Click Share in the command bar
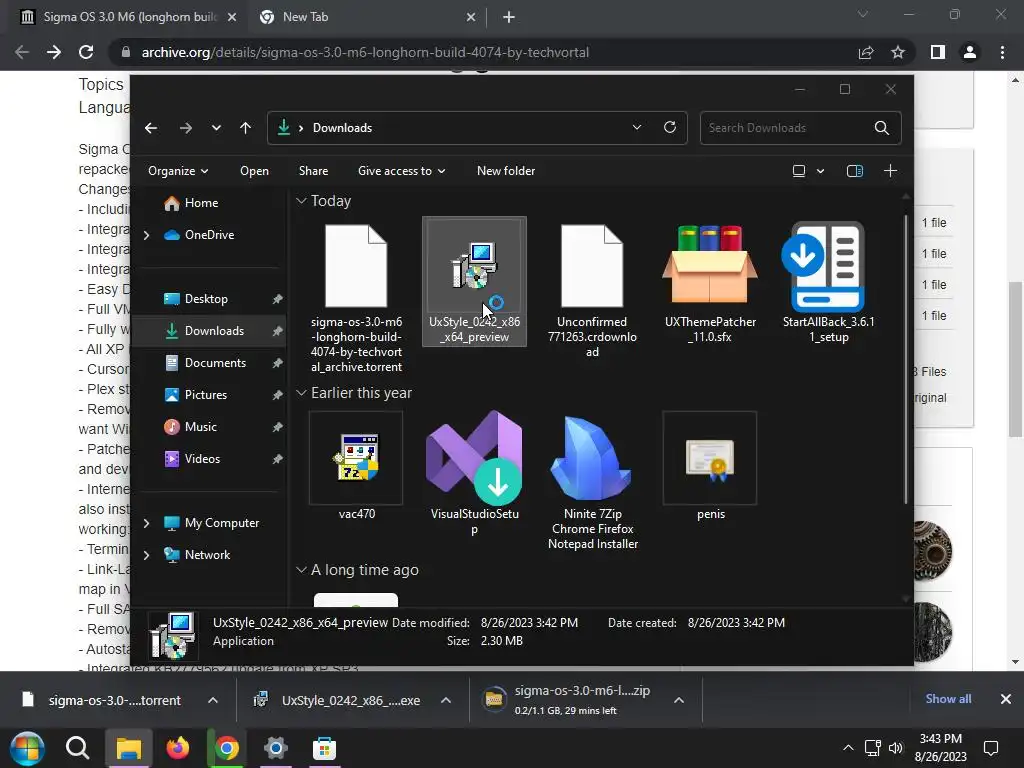This screenshot has height=768, width=1024. [313, 170]
